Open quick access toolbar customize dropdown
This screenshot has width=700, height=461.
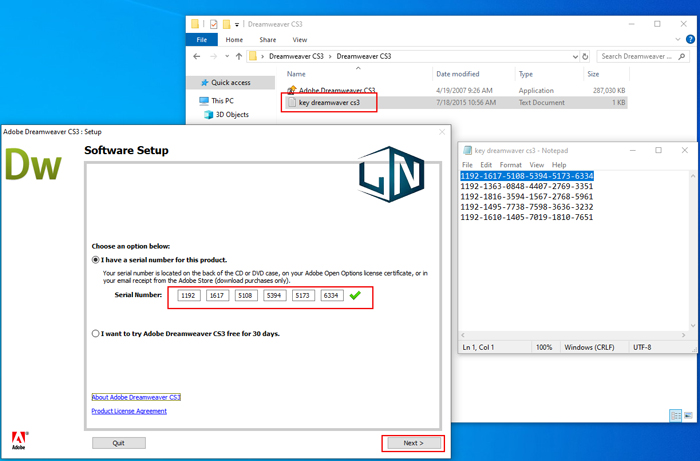click(x=237, y=24)
